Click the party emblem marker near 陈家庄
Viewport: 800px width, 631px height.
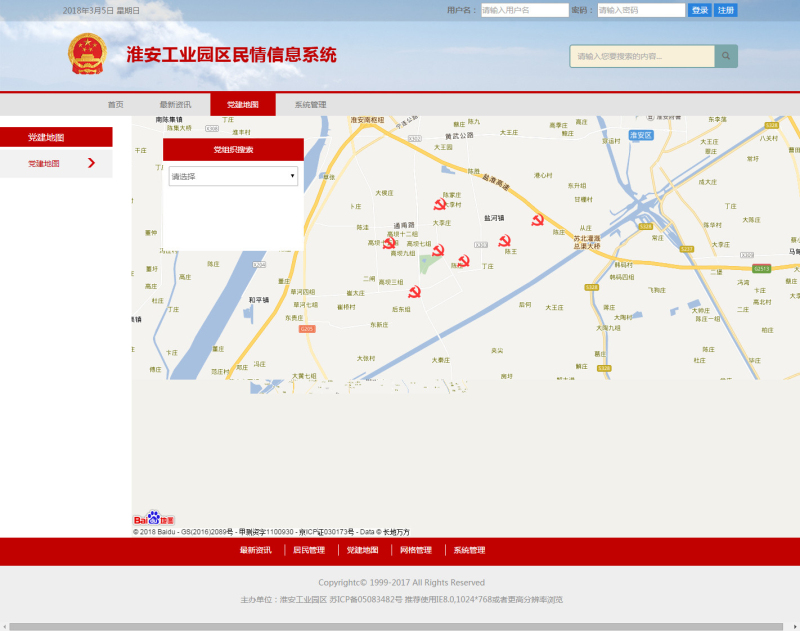[x=440, y=204]
